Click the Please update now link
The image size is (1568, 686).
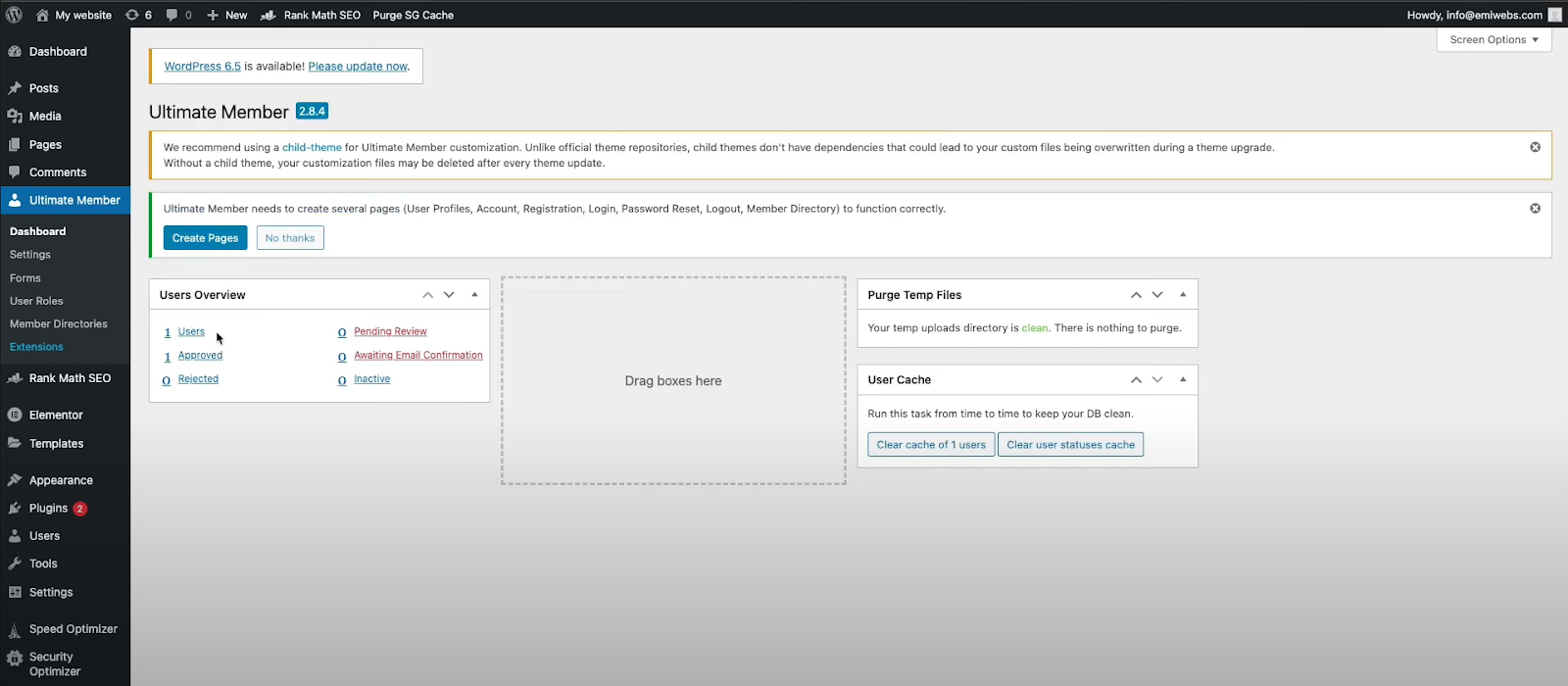(358, 67)
